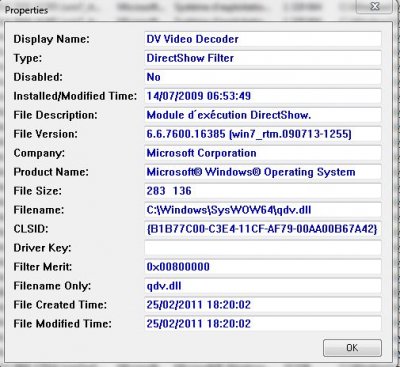Screen dimensions: 400x367
Task: Click the Driver Key label
Action: (42, 248)
